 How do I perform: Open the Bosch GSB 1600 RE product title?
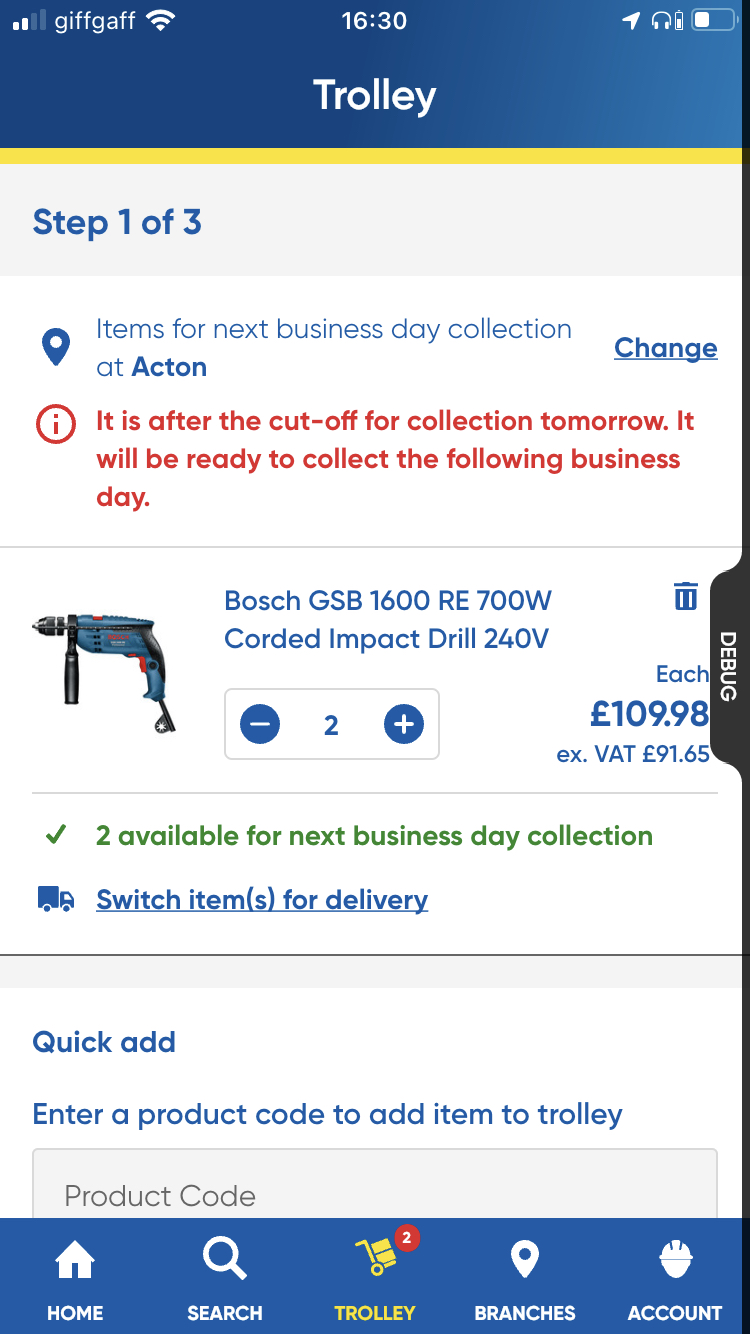pos(388,620)
